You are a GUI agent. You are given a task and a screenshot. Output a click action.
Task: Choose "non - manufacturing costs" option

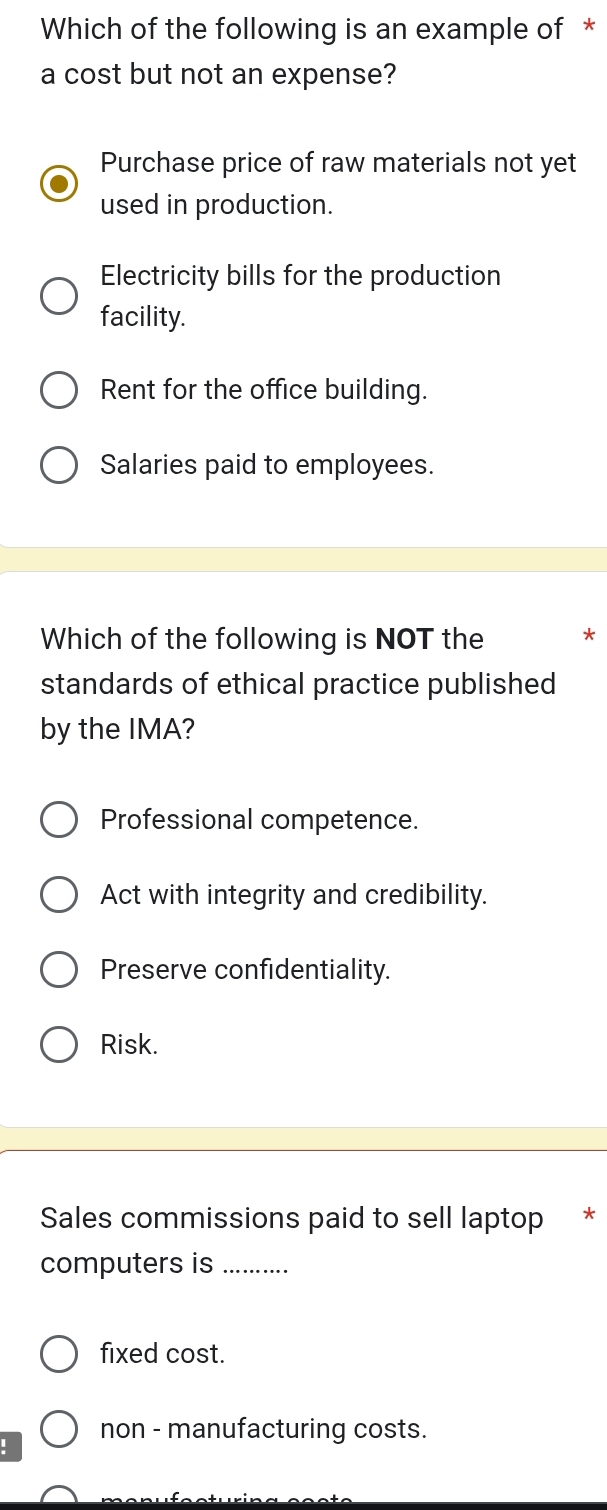[59, 1429]
